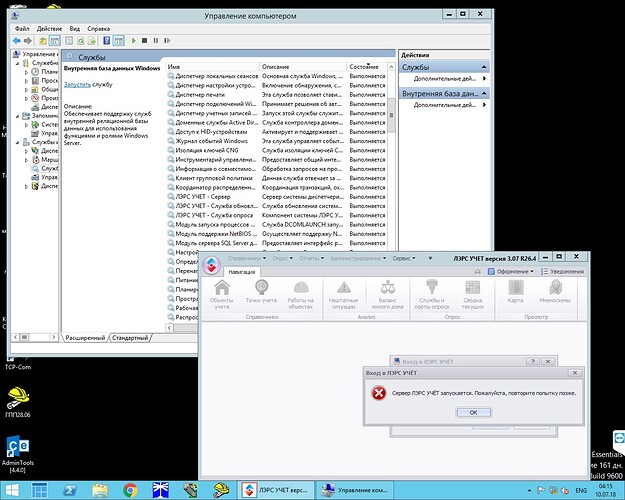Screen dimensions: 625x500
Task: Click the services list horizontal scroll-left arrow
Action: click(169, 327)
